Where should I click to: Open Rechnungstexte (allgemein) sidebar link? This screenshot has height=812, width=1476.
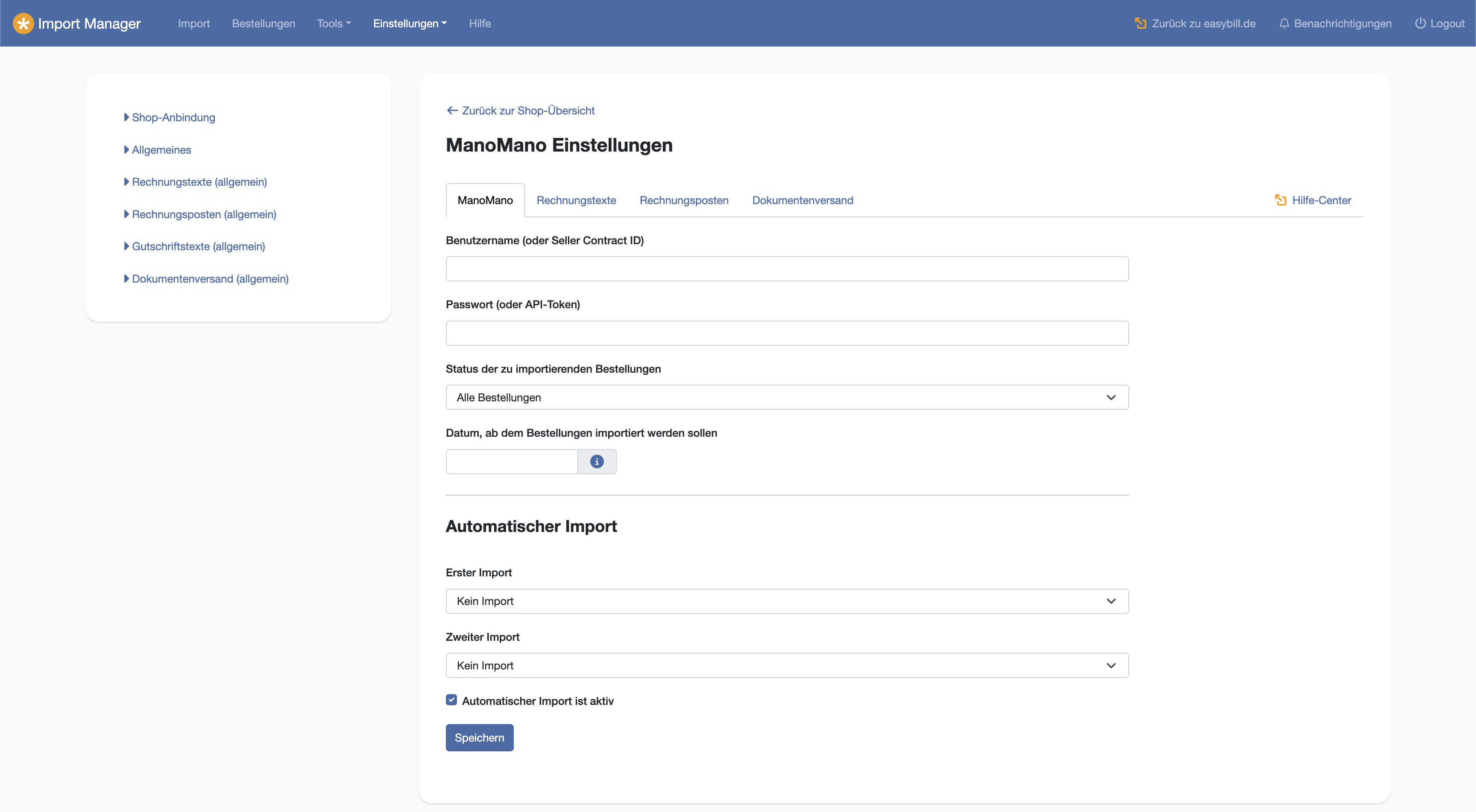[199, 182]
